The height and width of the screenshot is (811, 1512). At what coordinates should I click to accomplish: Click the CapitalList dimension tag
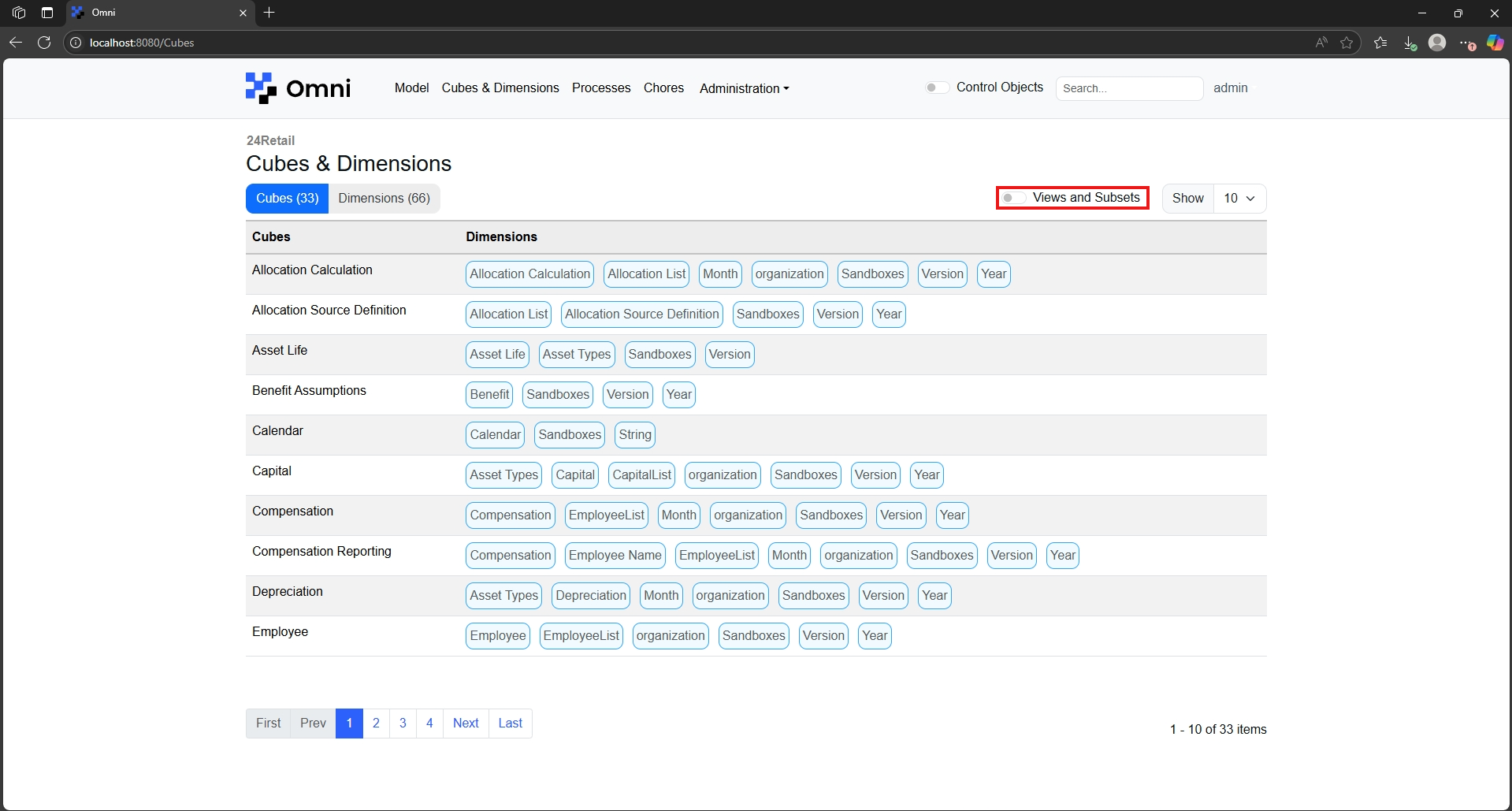(x=642, y=475)
